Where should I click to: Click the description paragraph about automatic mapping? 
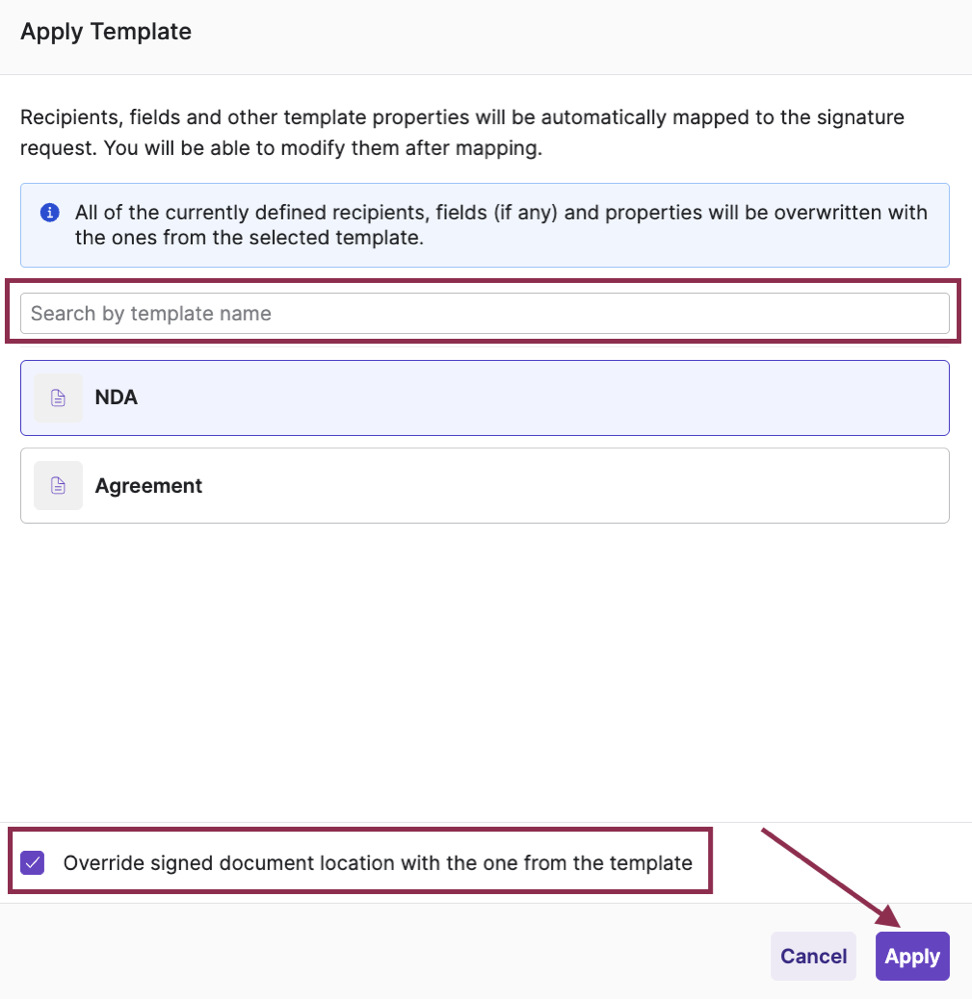tap(462, 133)
